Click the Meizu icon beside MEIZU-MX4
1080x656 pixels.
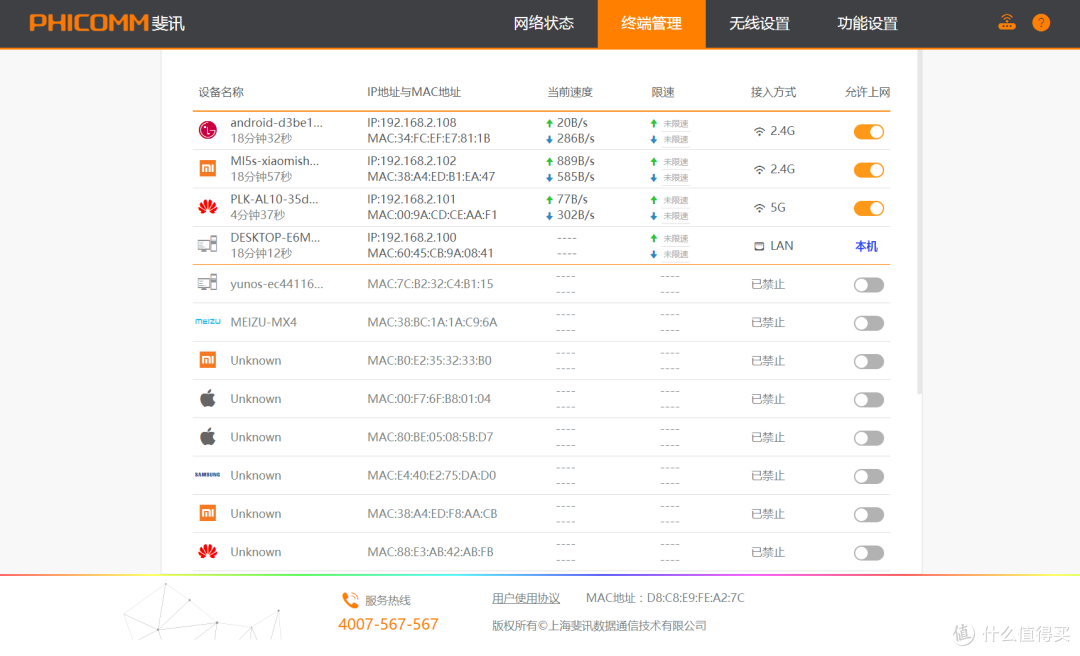(x=208, y=322)
